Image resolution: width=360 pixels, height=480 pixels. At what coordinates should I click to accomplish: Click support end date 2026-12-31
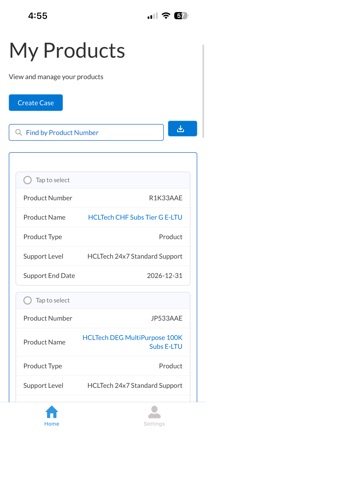(x=165, y=276)
